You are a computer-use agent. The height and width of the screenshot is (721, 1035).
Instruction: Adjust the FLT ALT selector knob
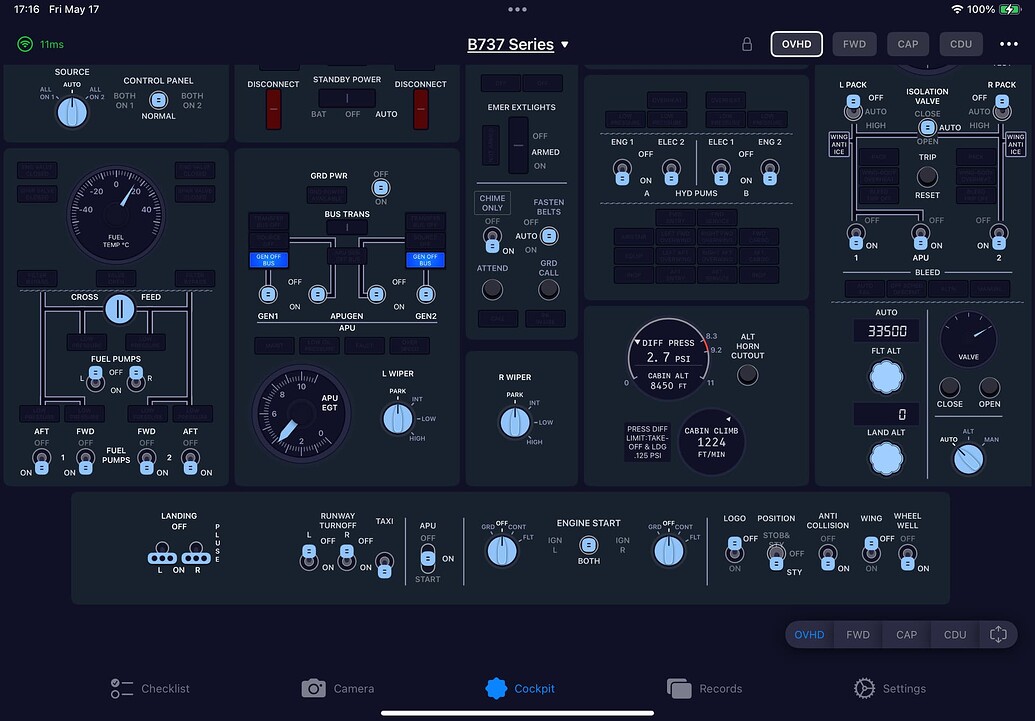[x=886, y=375]
